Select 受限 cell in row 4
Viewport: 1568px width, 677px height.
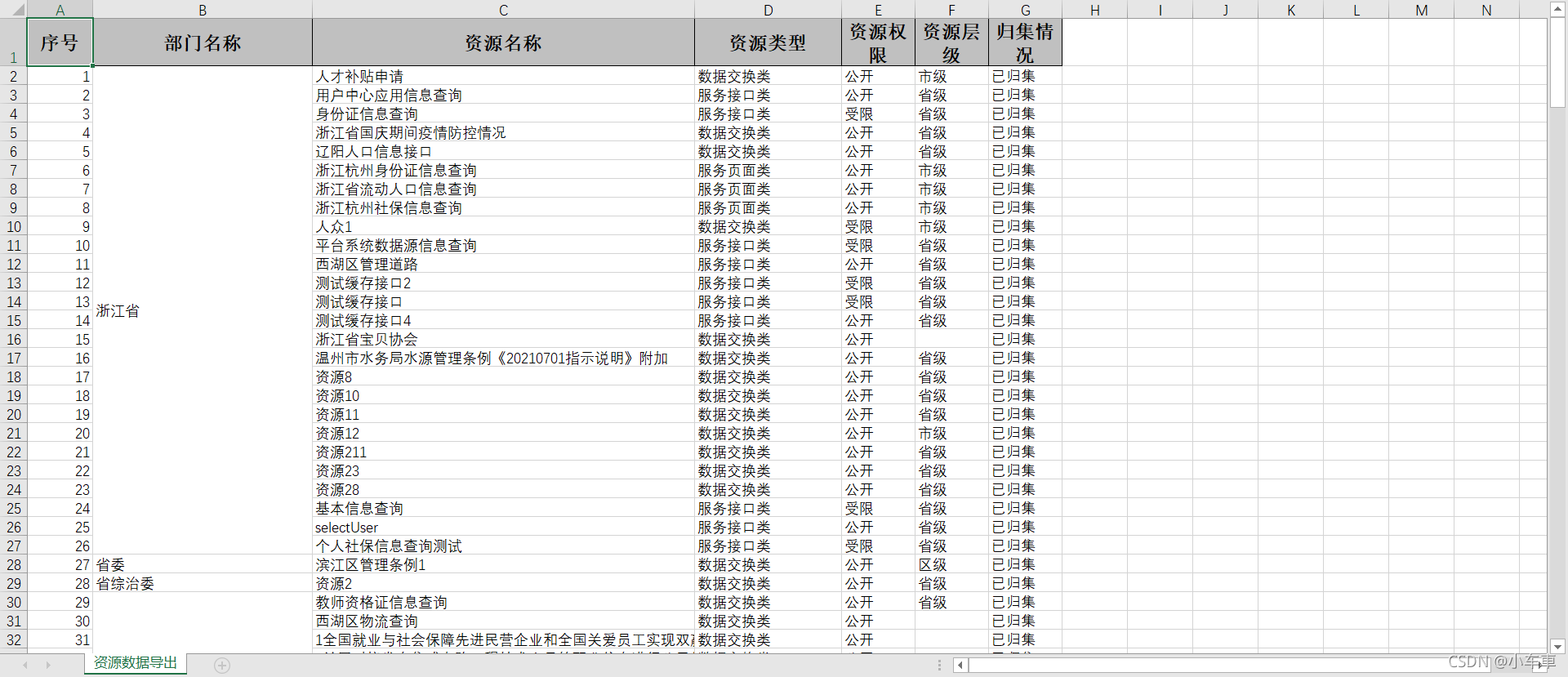pyautogui.click(x=878, y=114)
